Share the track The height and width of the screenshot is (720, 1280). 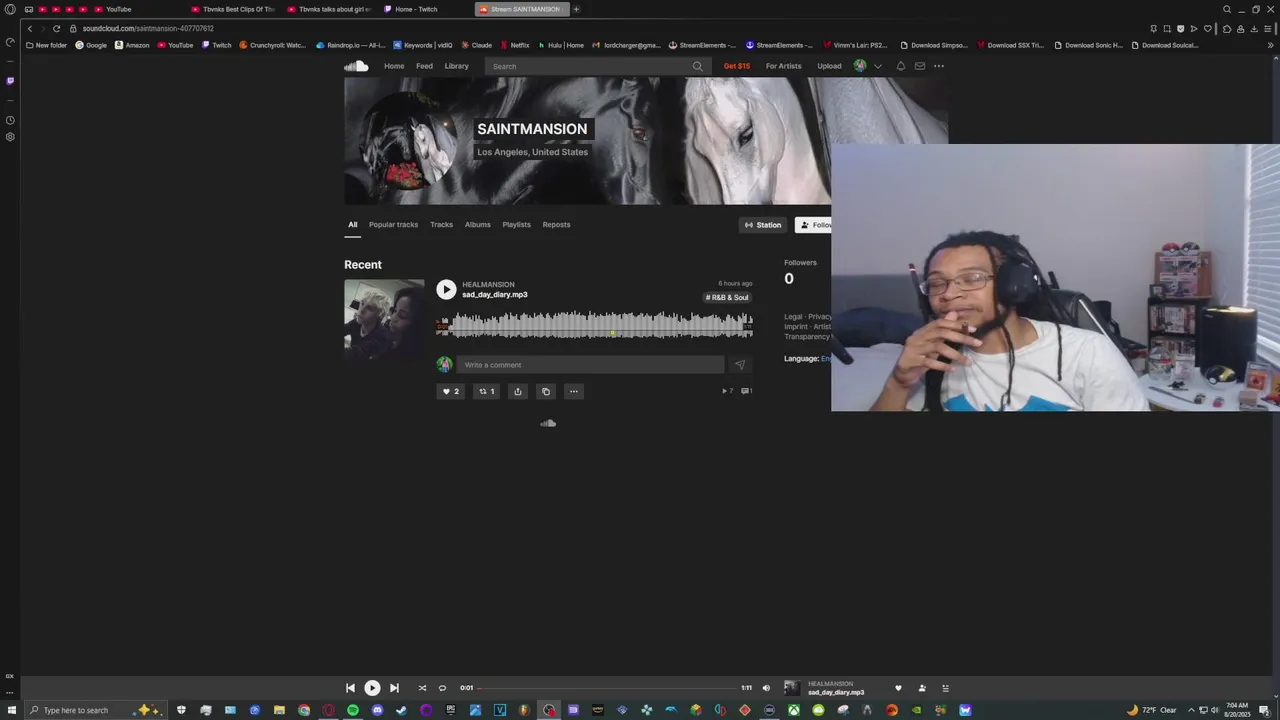tap(517, 391)
